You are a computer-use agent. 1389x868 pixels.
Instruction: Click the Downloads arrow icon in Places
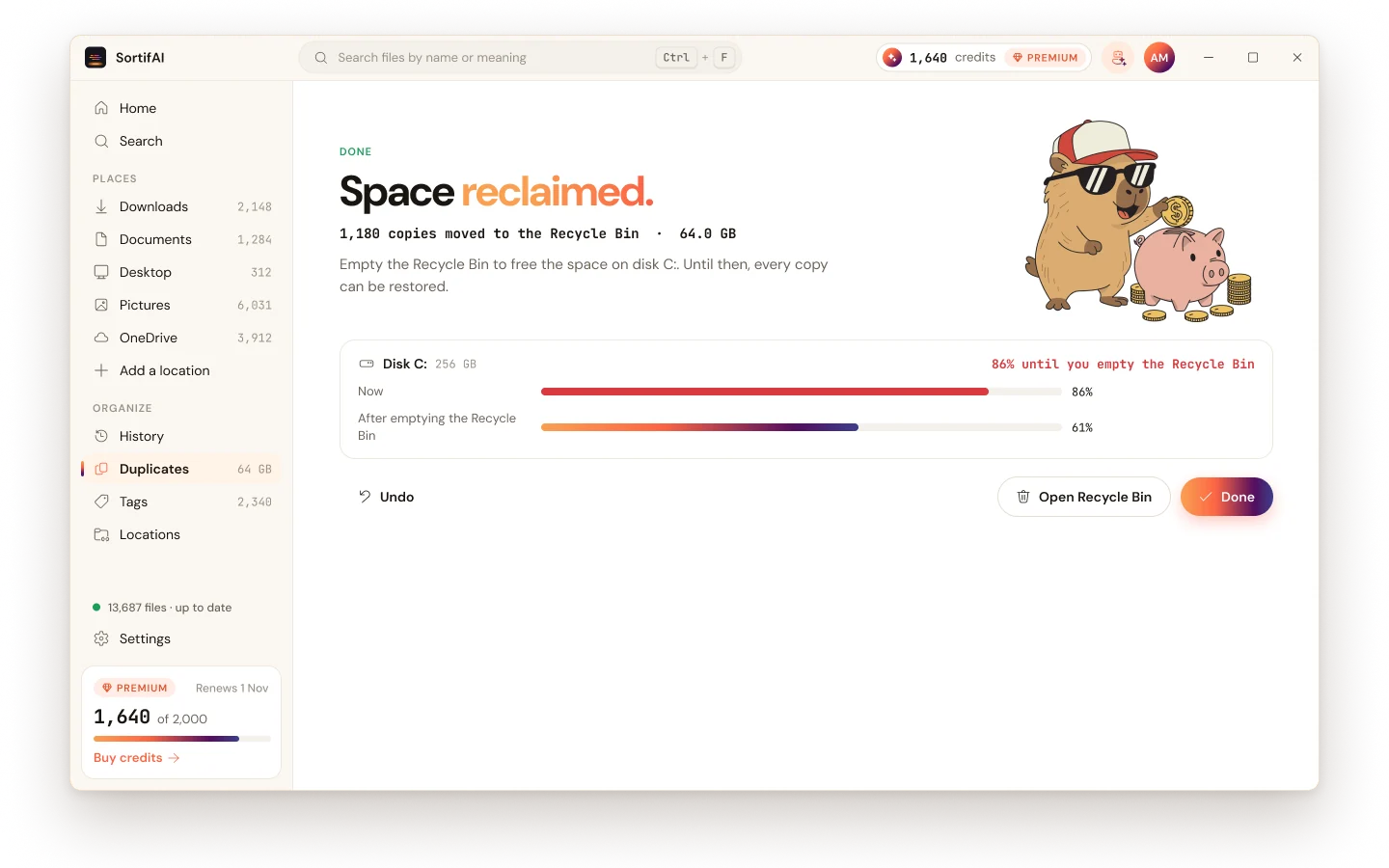(x=101, y=206)
